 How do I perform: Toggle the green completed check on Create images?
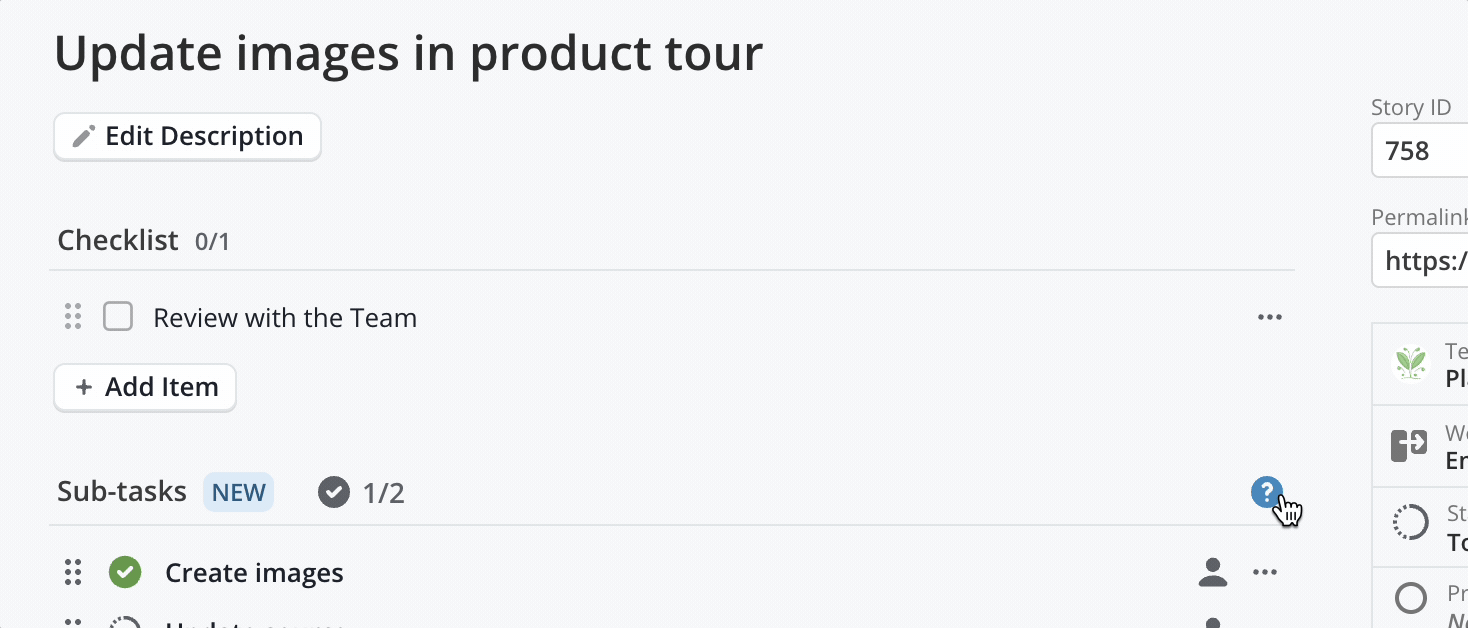pyautogui.click(x=125, y=573)
